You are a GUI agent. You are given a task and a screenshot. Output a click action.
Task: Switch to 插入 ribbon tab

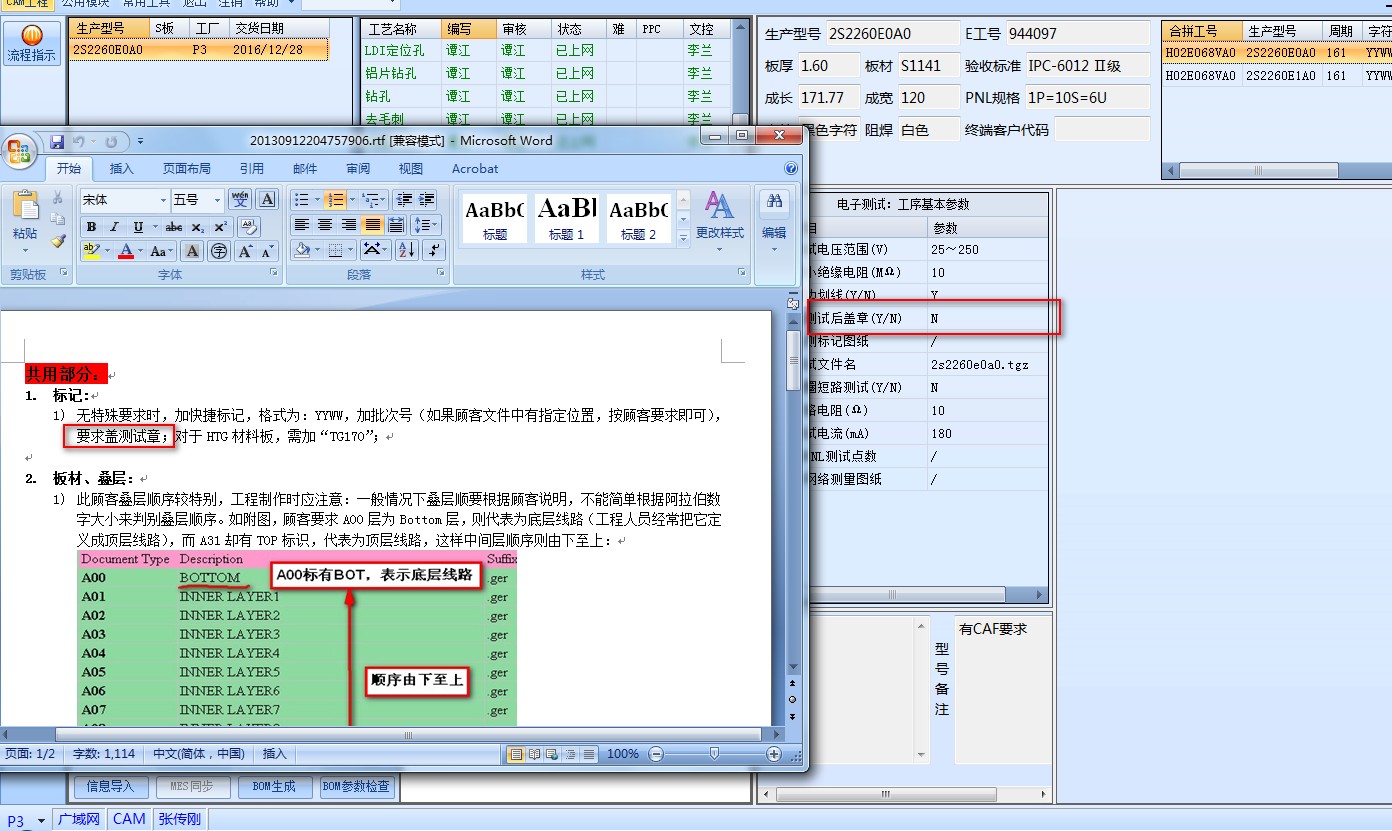pos(121,169)
